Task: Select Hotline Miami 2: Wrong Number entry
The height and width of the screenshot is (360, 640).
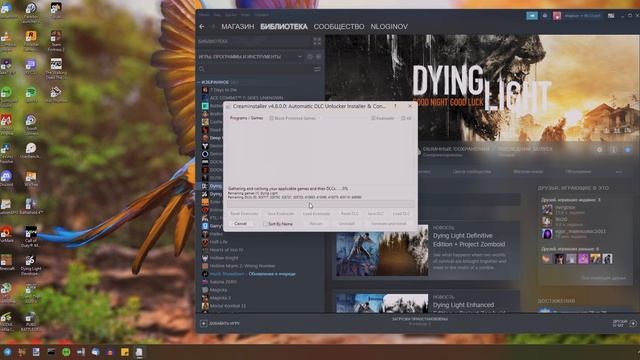Action: [242, 266]
